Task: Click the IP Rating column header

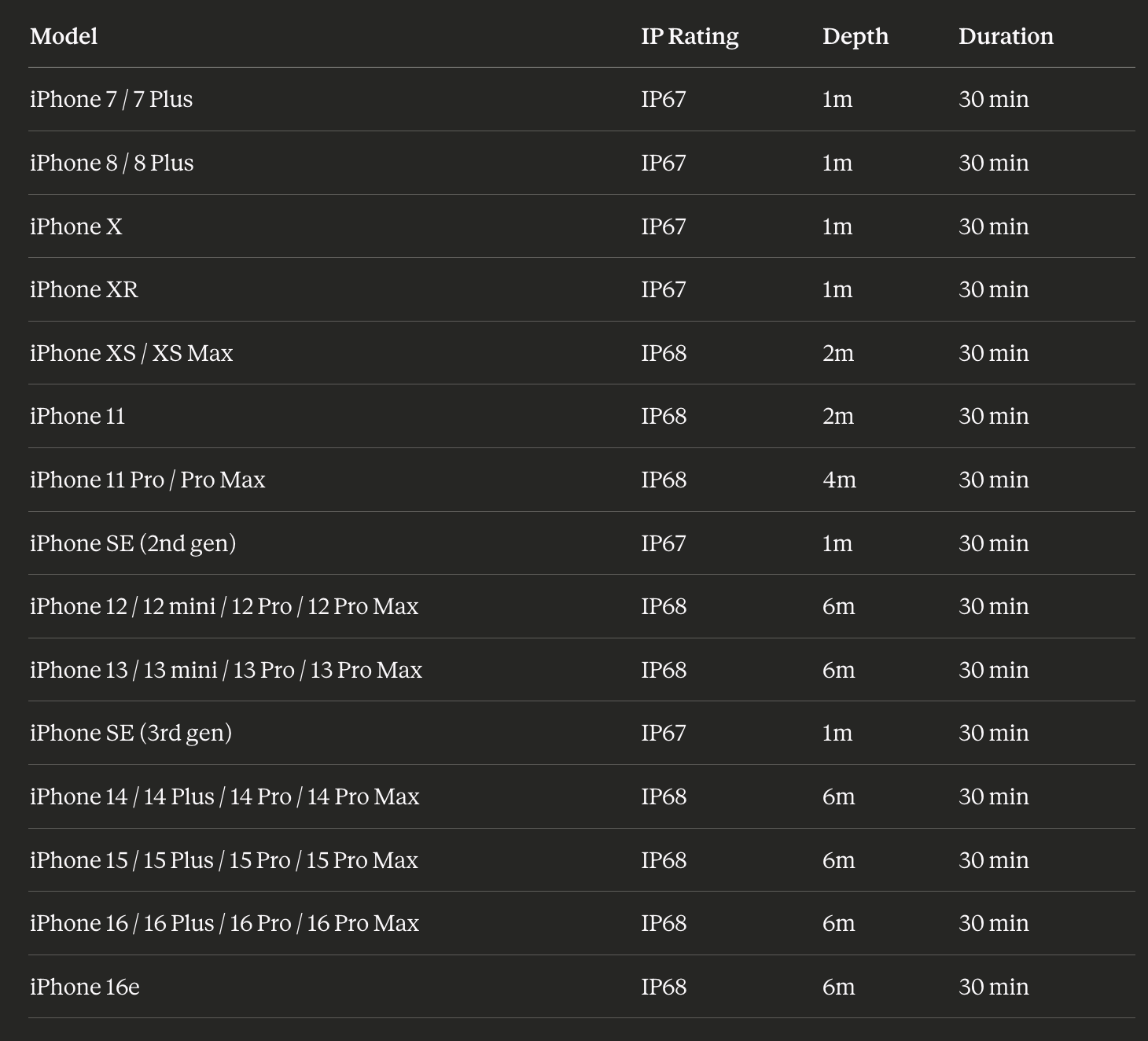Action: pyautogui.click(x=690, y=36)
